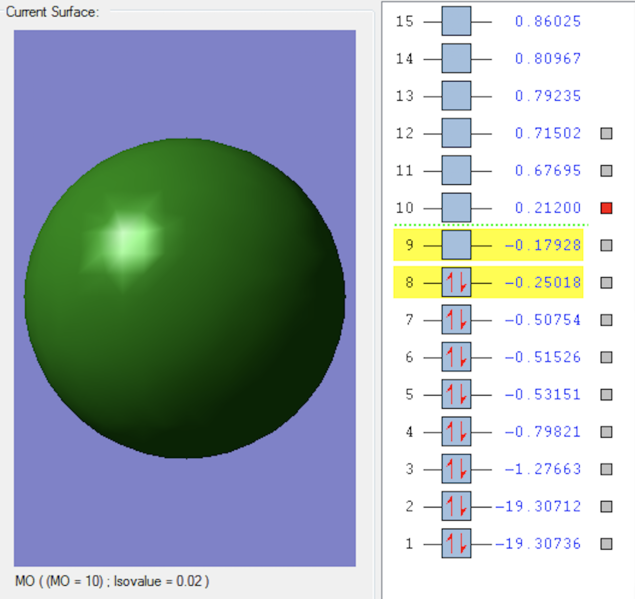Click the MO = 10 Isovalue caption

(112, 581)
